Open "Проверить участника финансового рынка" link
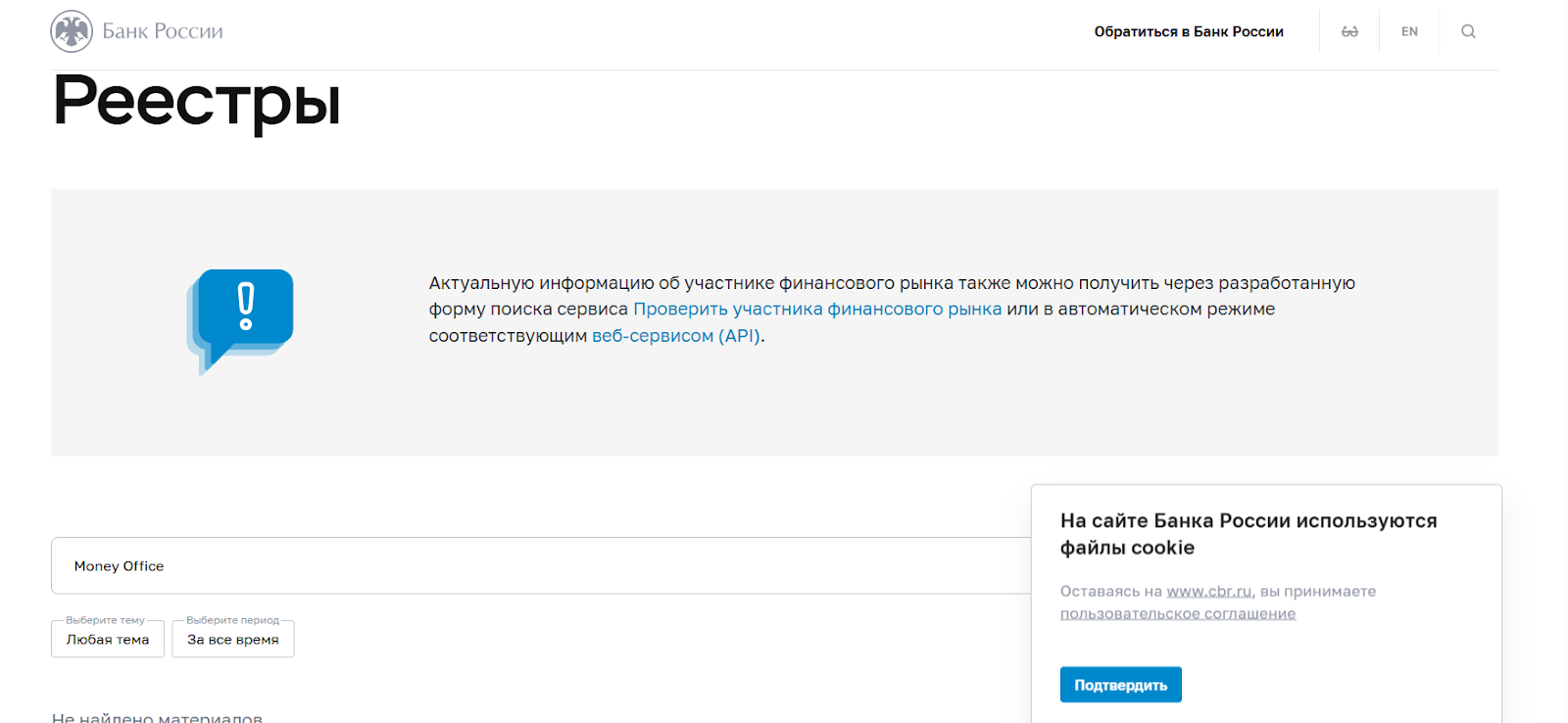 point(817,310)
